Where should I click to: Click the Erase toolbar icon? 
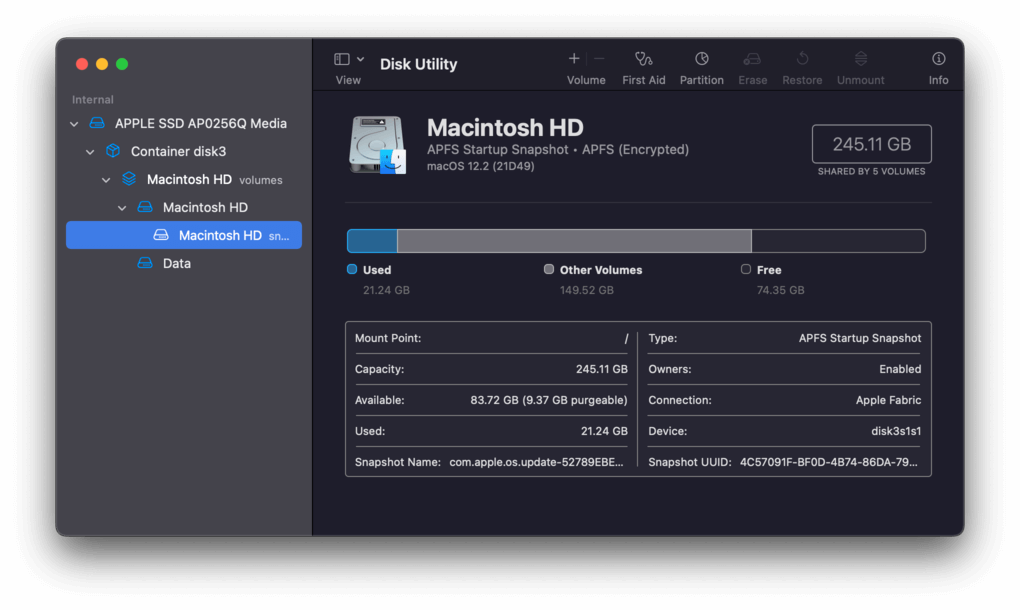[752, 59]
